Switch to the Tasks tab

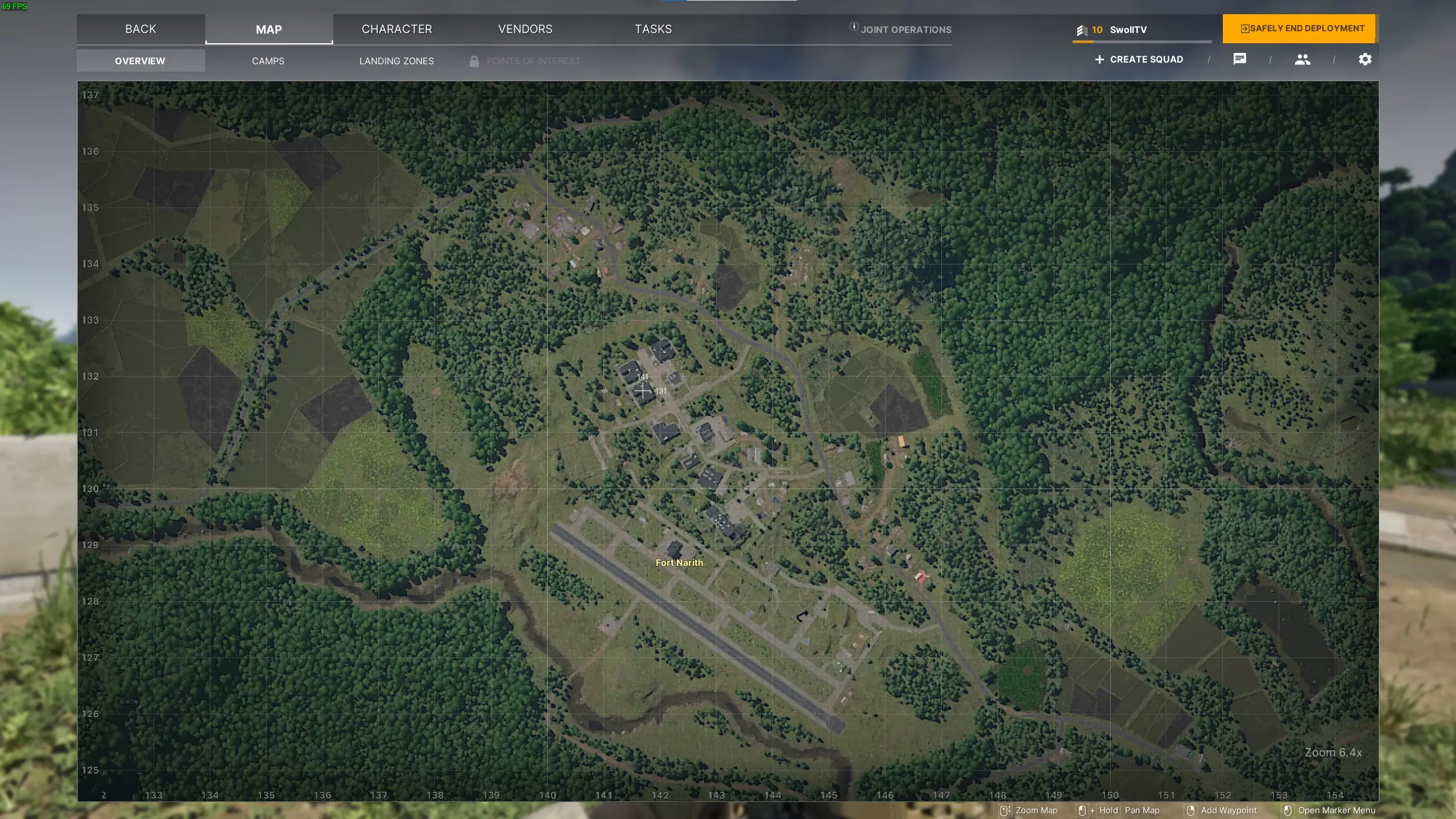(653, 29)
